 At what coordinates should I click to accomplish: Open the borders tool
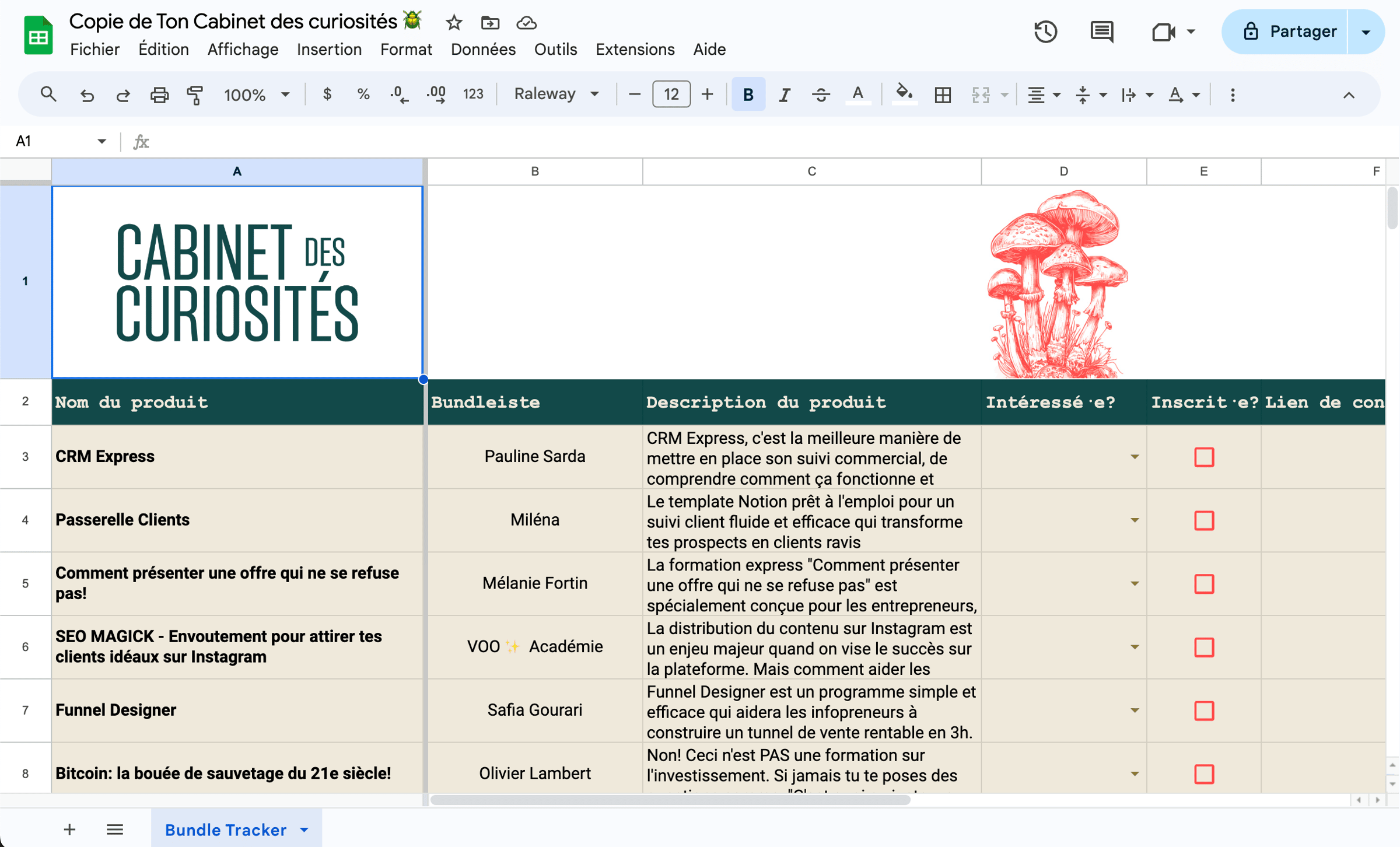pos(943,94)
